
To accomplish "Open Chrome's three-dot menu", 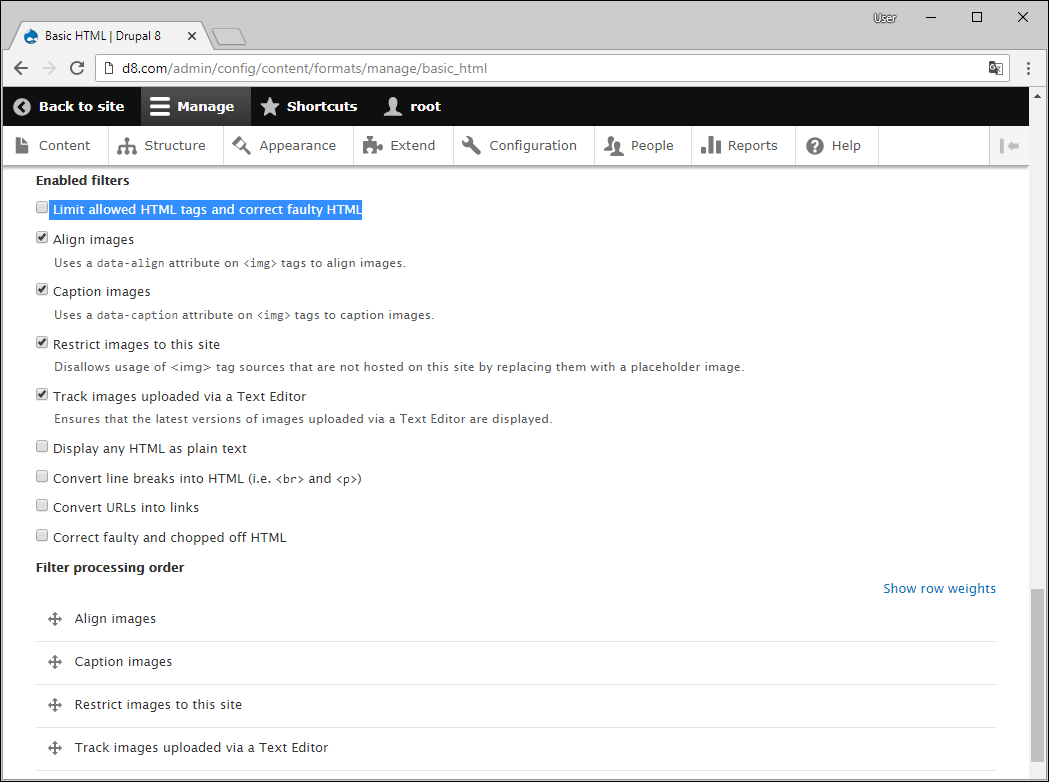I will coord(1028,69).
